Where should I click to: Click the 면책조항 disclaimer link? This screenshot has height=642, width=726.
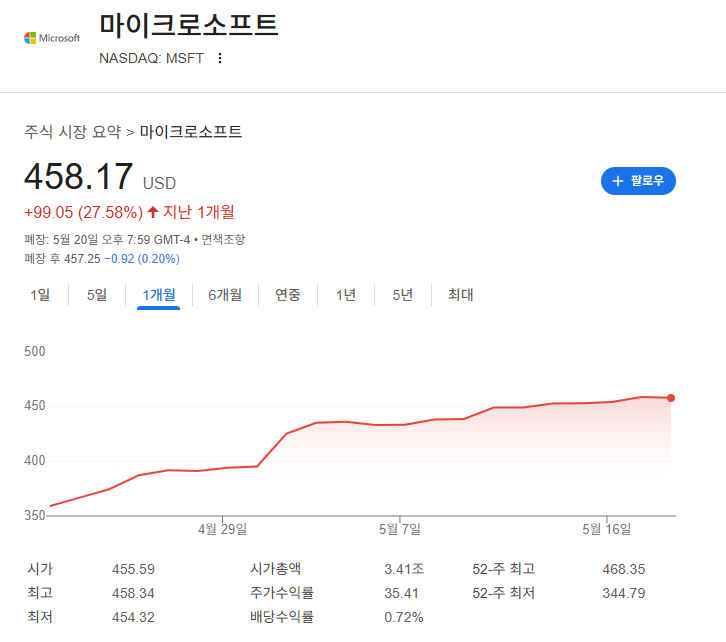[x=223, y=240]
